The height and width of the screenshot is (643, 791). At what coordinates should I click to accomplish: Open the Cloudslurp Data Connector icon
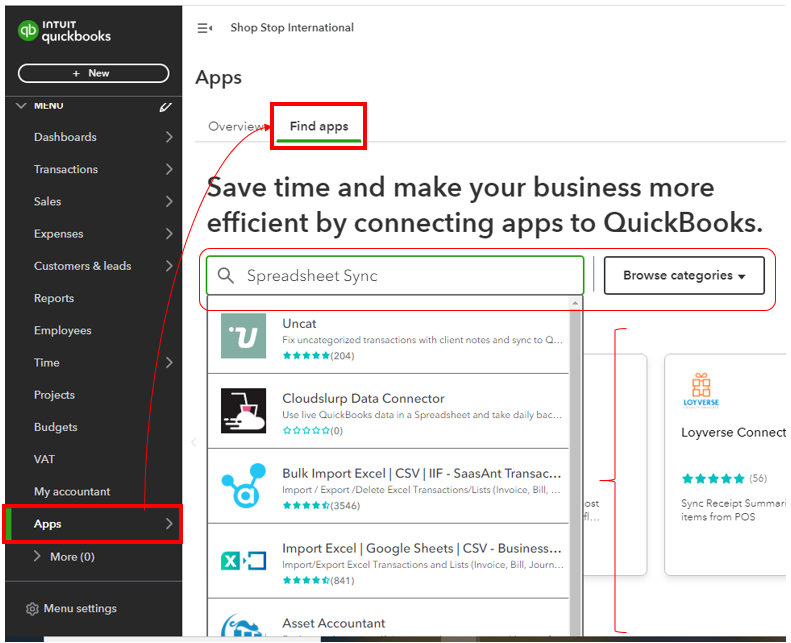click(244, 411)
